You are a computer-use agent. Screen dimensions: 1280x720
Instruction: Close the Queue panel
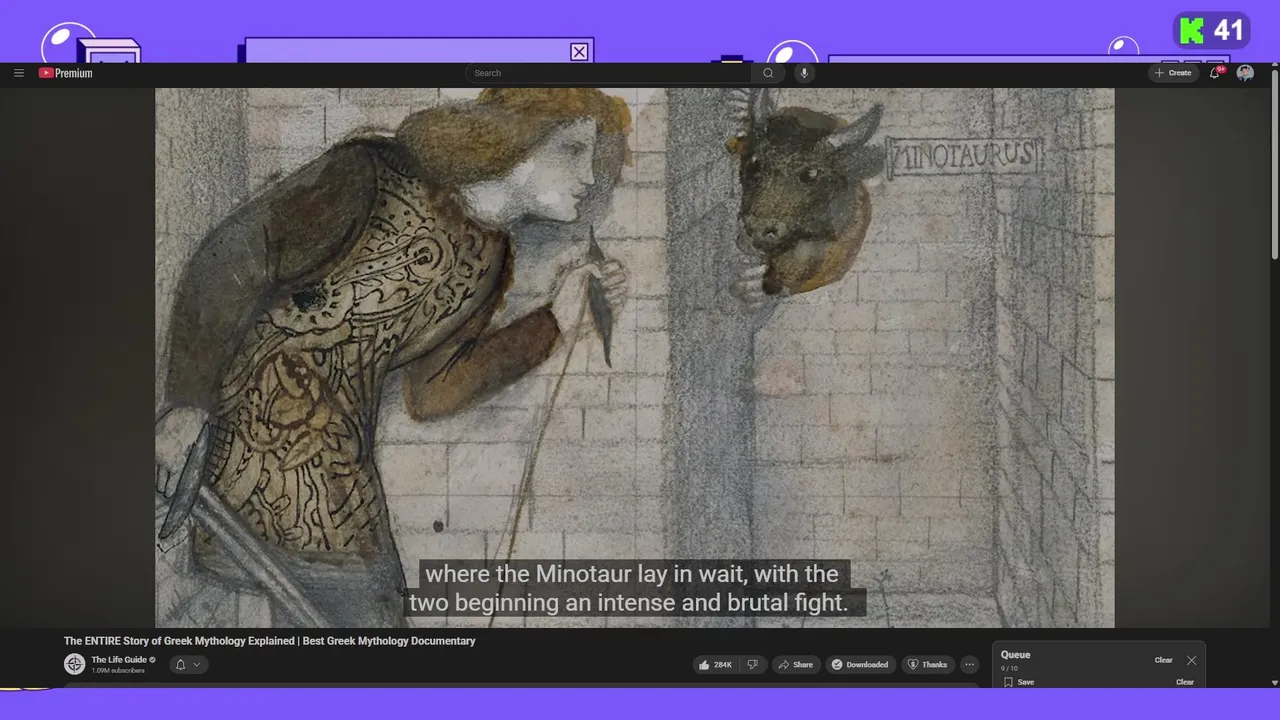(1191, 660)
